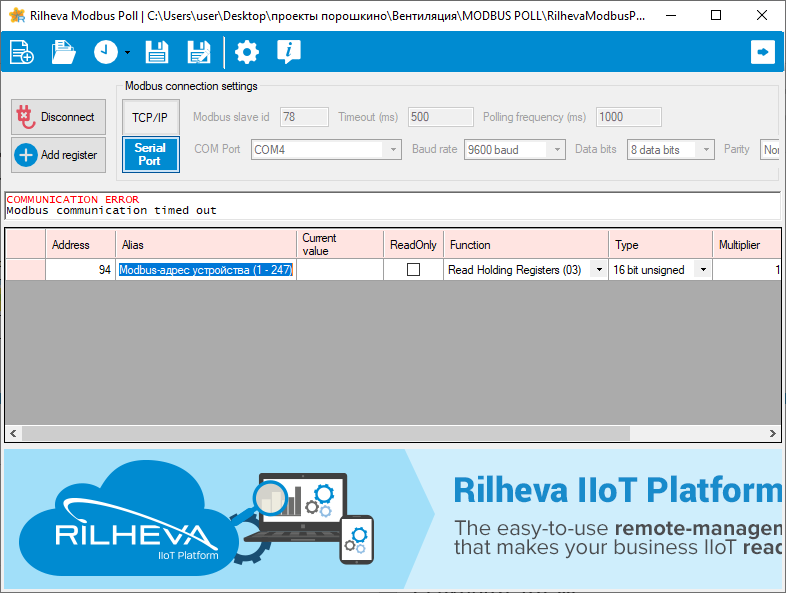Expand the Function dropdown for Read Holding Registers

point(598,270)
